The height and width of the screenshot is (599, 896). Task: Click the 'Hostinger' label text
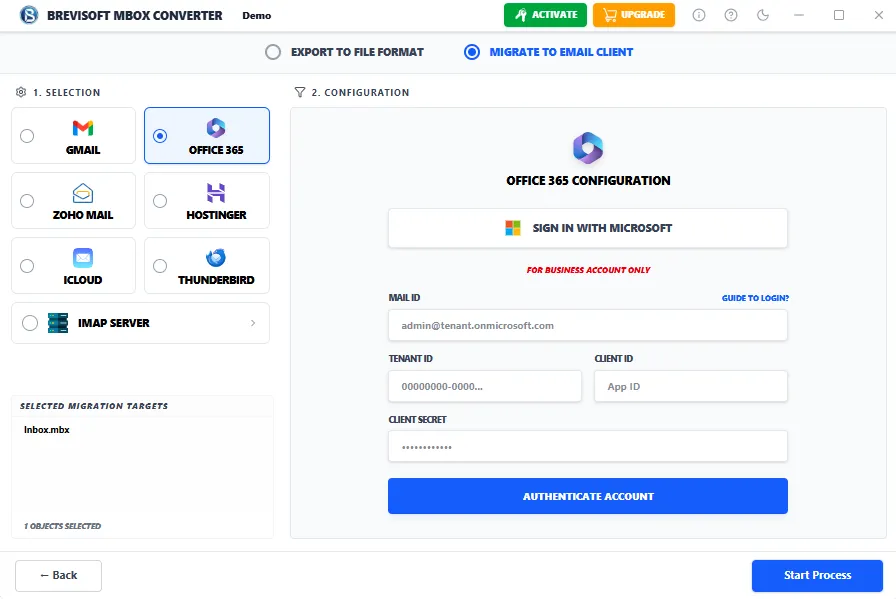tap(216, 215)
